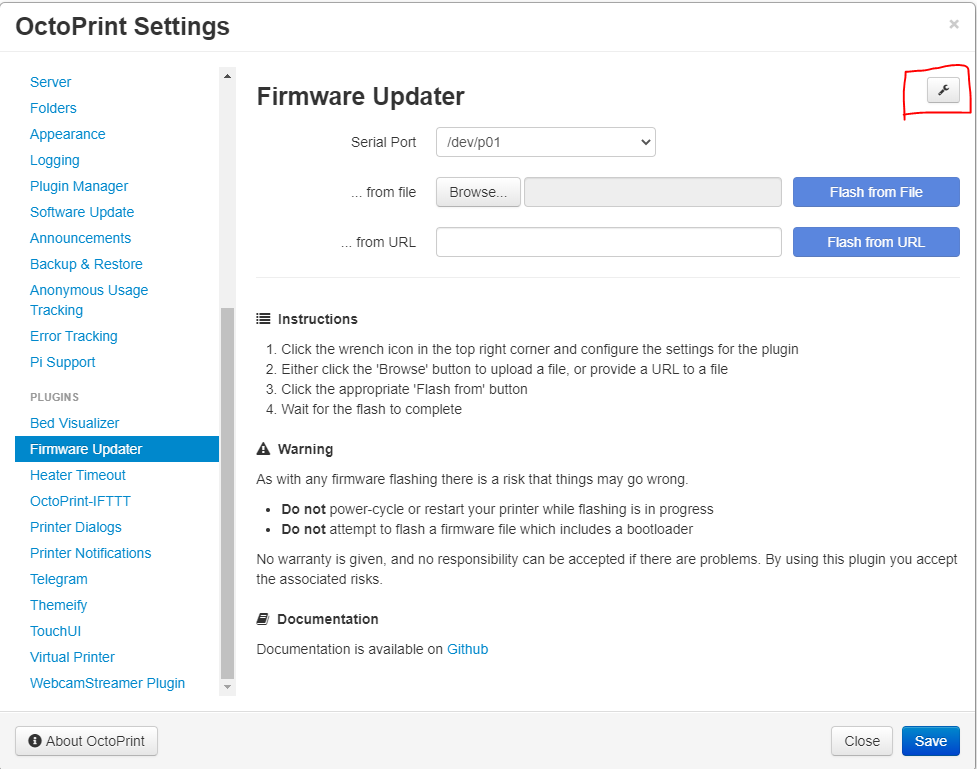Screen dimensions: 977x769
Task: Open Server settings
Action: (x=50, y=82)
